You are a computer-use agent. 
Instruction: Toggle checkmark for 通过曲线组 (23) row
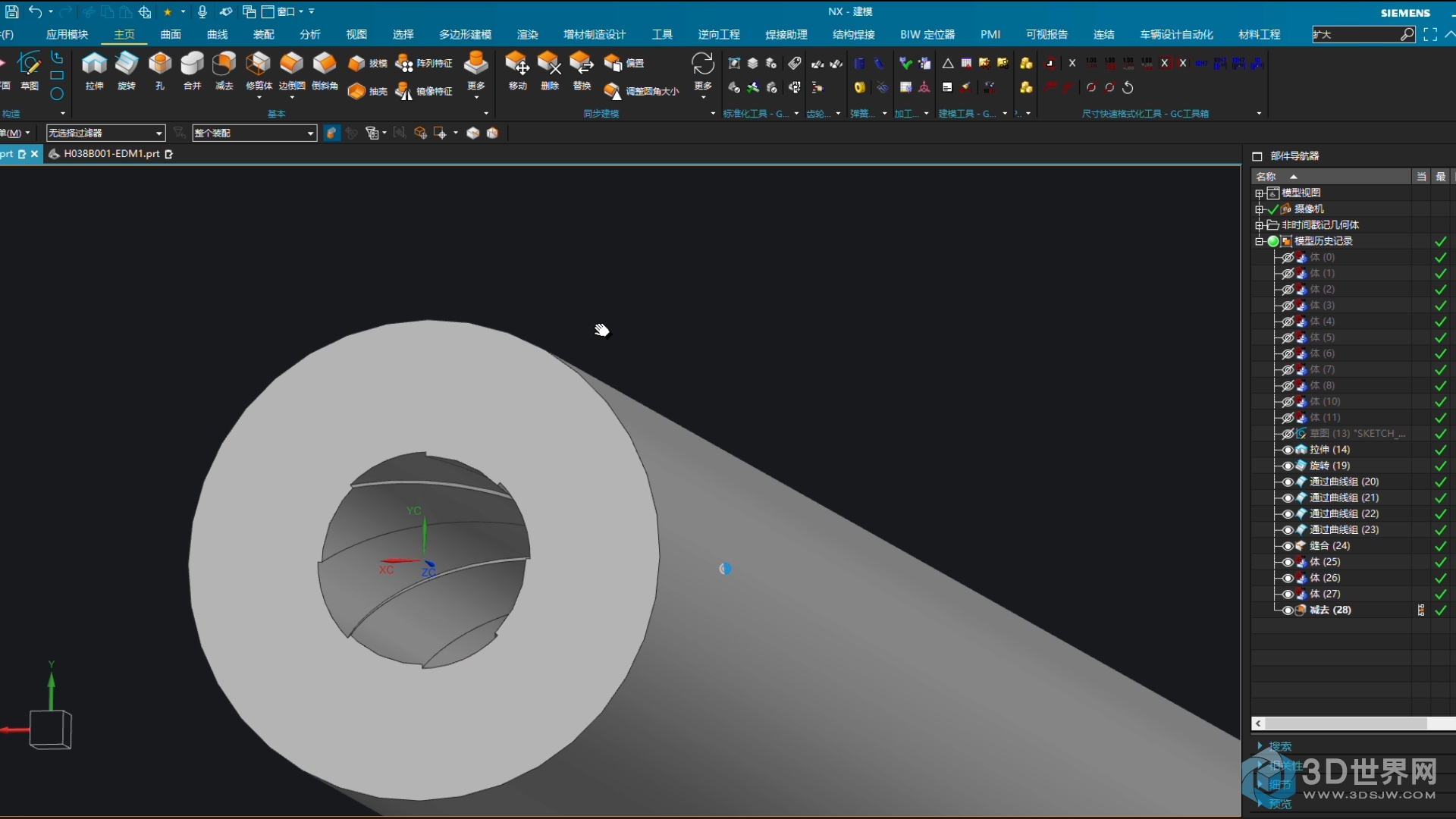1440,530
